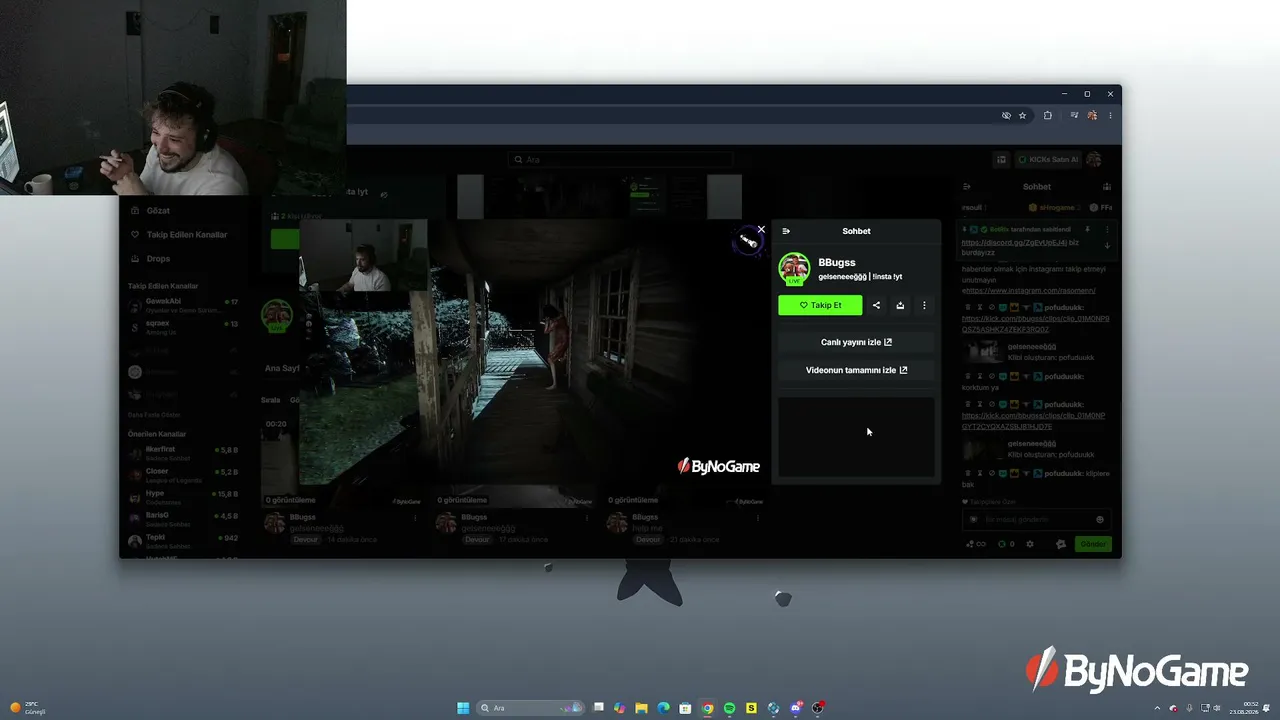Open the Kick profile avatar menu
The image size is (1280, 720).
pos(1094,160)
